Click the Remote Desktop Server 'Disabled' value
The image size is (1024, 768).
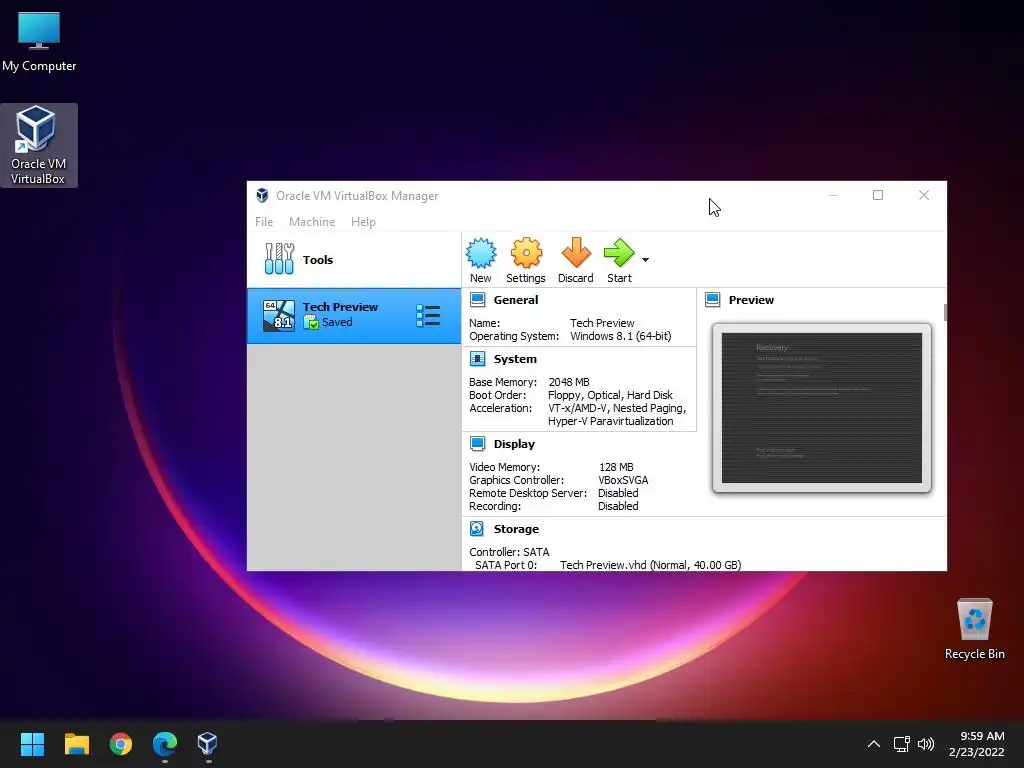pos(618,492)
